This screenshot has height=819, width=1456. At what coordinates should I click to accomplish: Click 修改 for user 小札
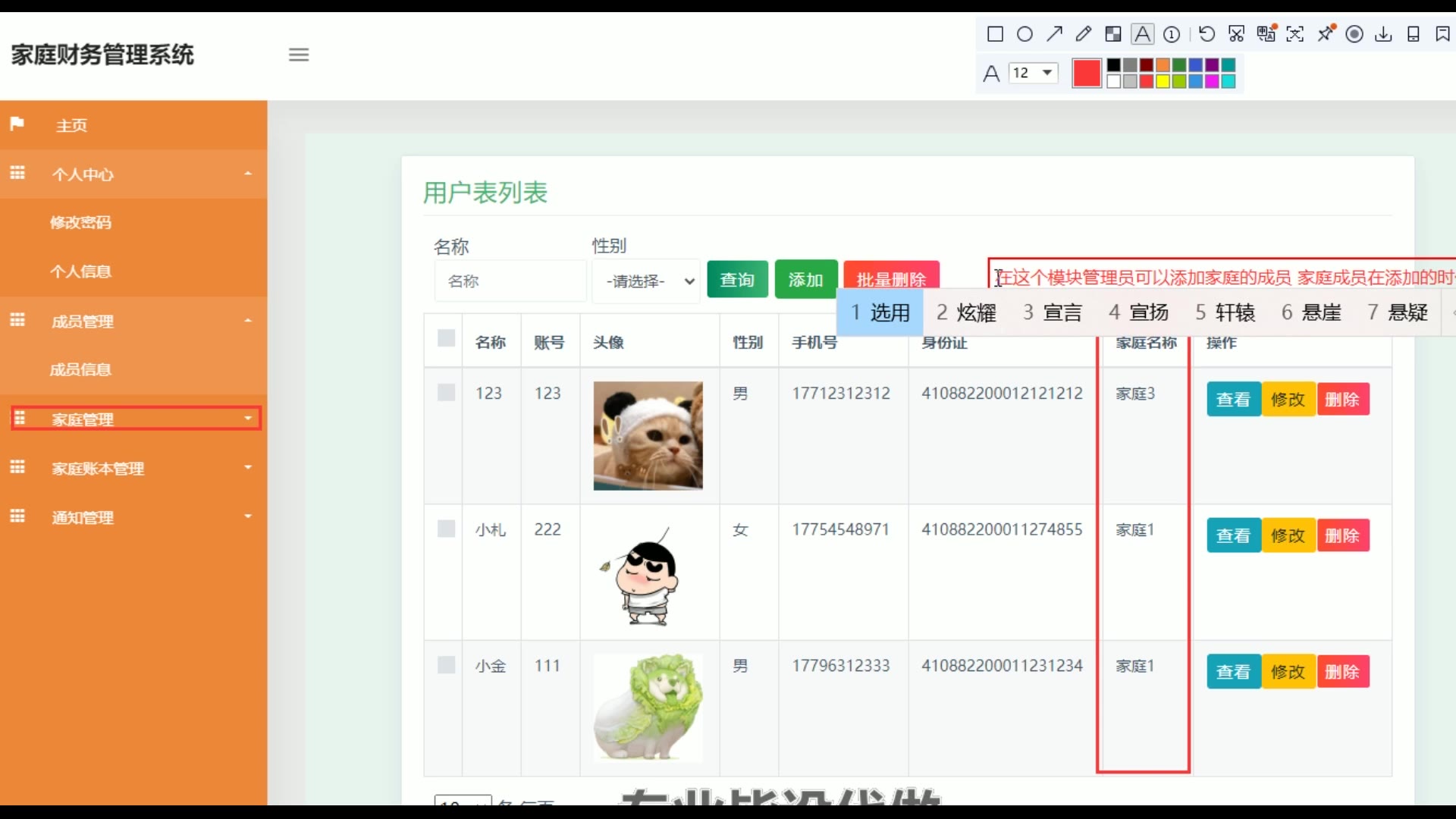tap(1288, 535)
